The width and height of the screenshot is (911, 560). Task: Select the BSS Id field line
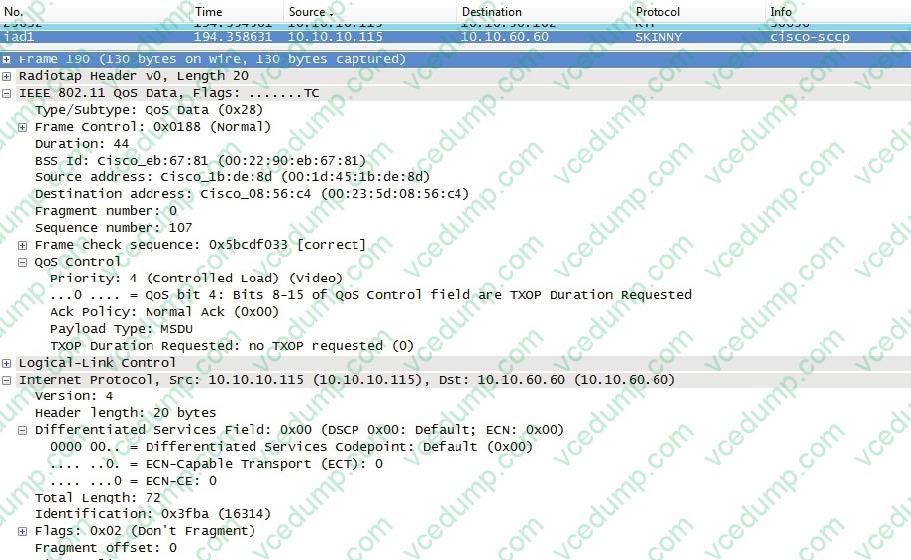click(200, 160)
